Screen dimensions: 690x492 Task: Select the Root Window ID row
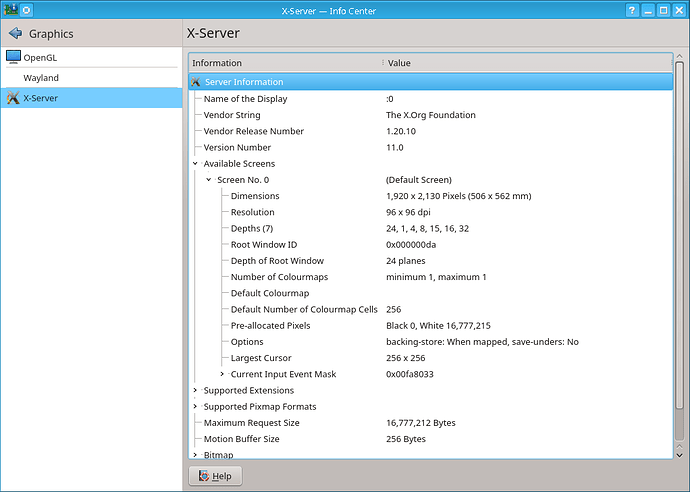point(431,245)
